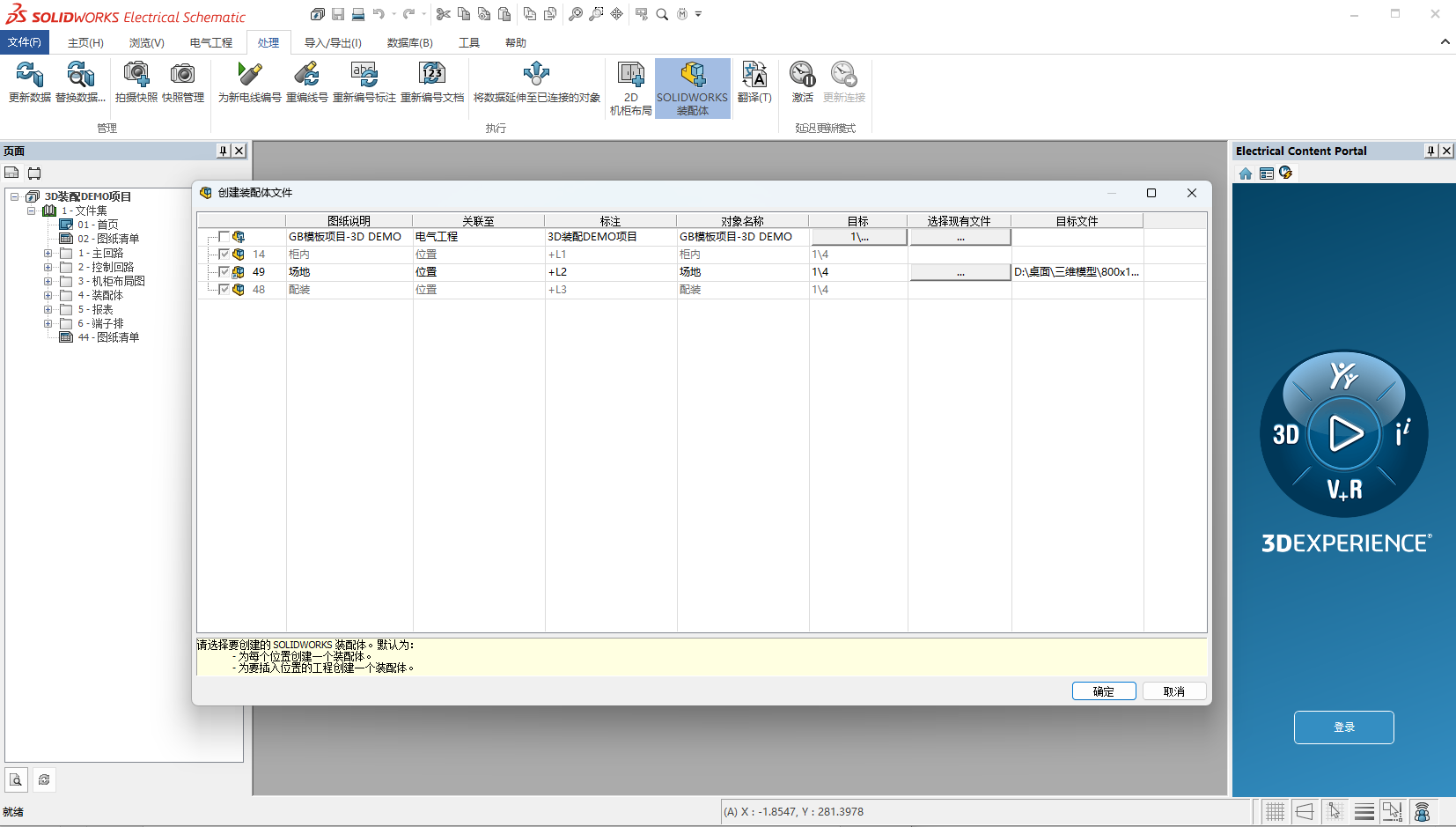1456x827 pixels.
Task: Click the Search magnifier icon in title bar
Action: pos(662,14)
